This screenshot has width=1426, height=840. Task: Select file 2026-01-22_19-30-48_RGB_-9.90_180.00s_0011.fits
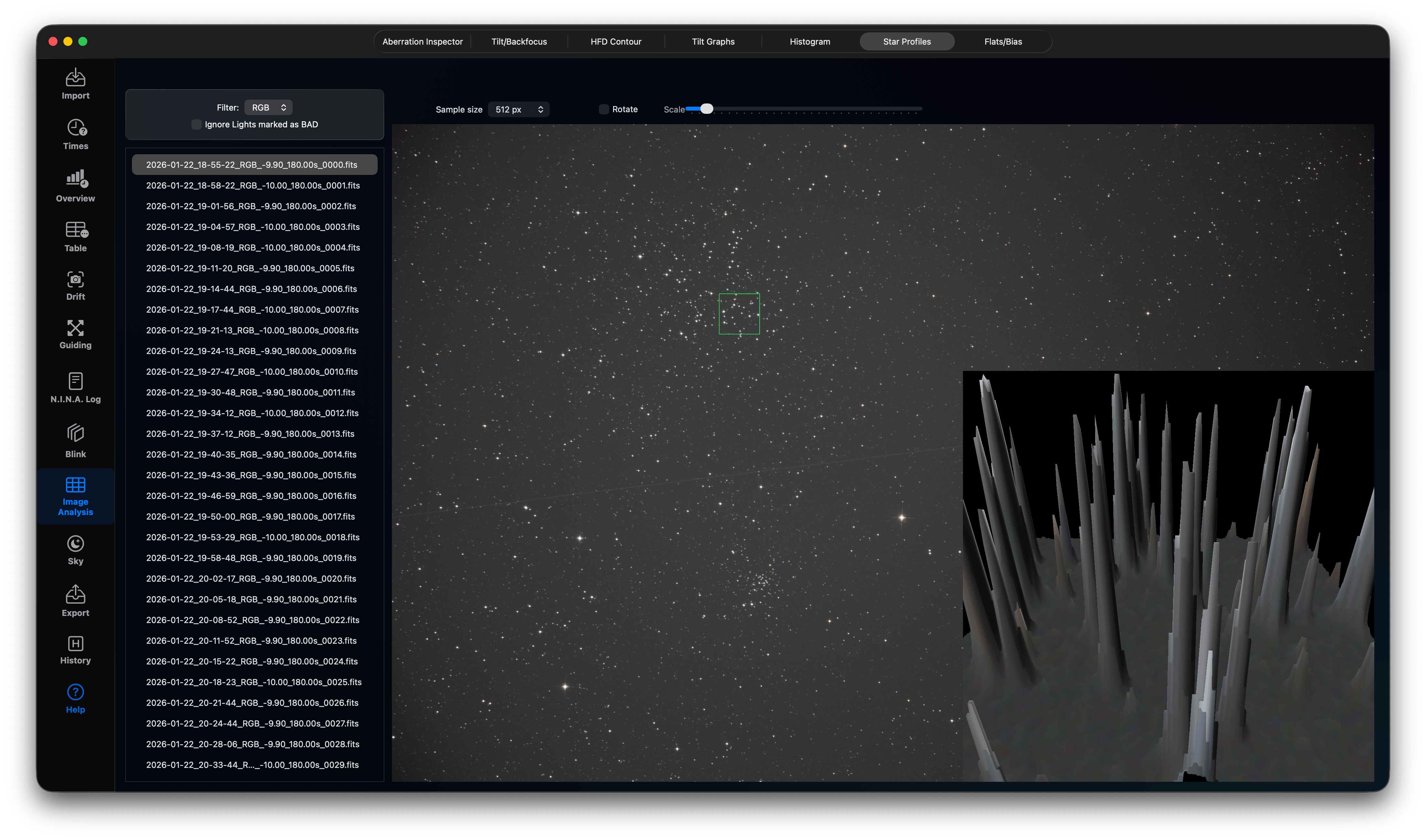[x=254, y=392]
